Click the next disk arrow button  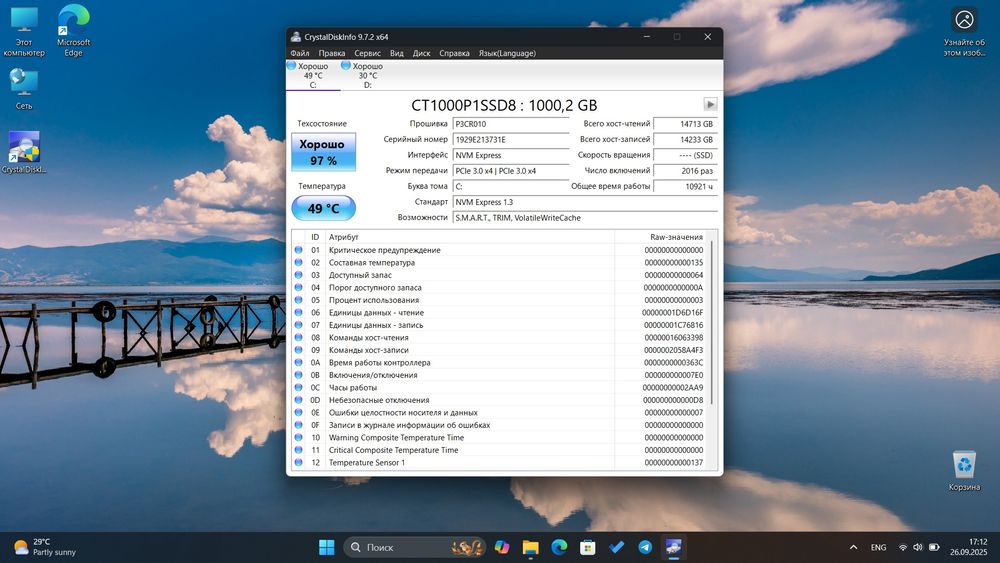(x=710, y=104)
